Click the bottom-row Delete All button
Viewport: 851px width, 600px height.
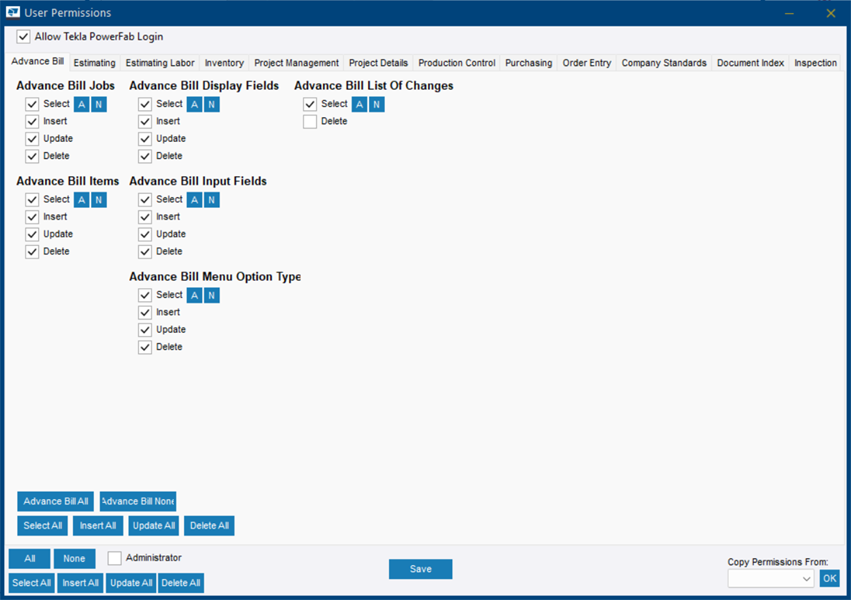(181, 583)
